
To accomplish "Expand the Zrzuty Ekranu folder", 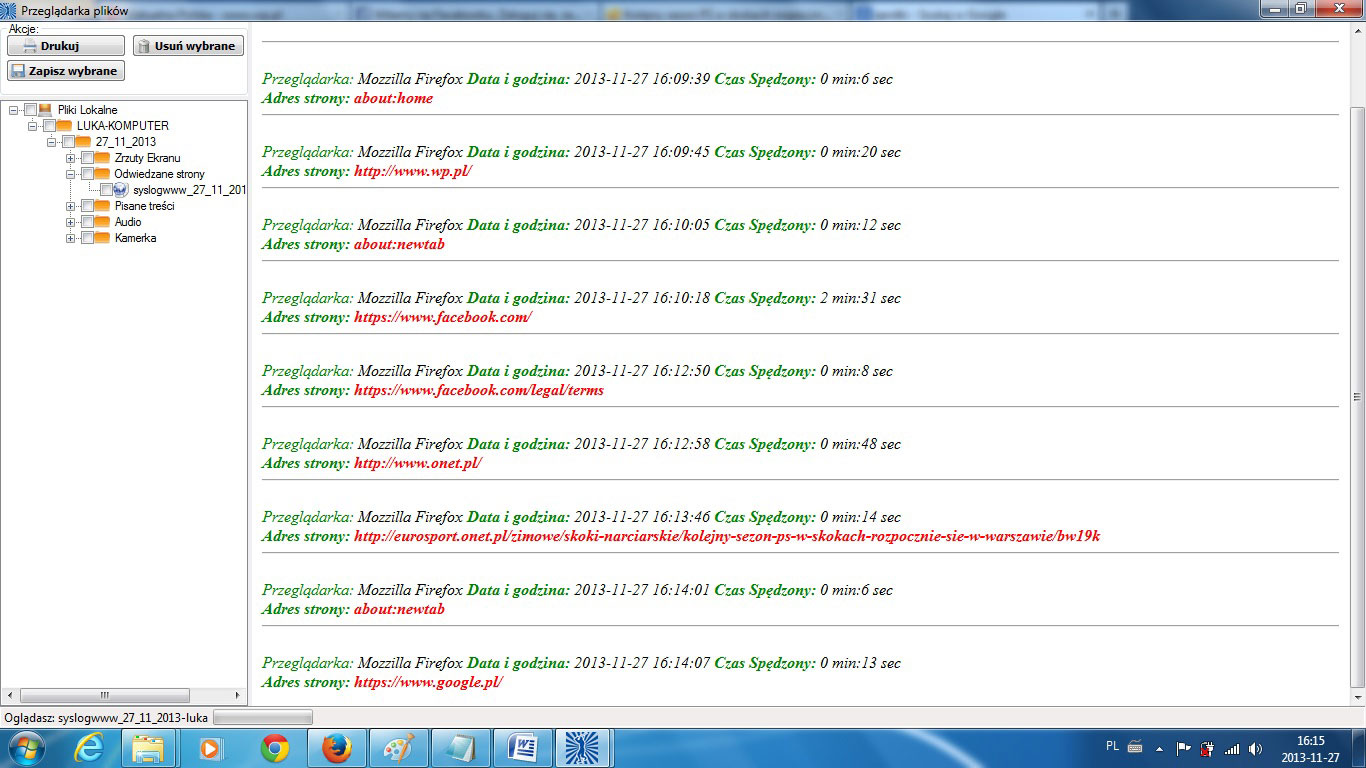I will 71,158.
